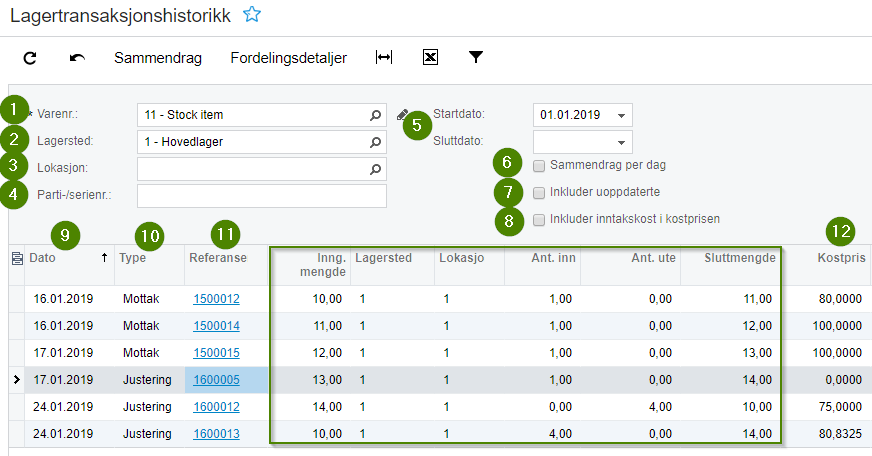
Task: Click the Sluttmengde column header
Action: coord(730,265)
